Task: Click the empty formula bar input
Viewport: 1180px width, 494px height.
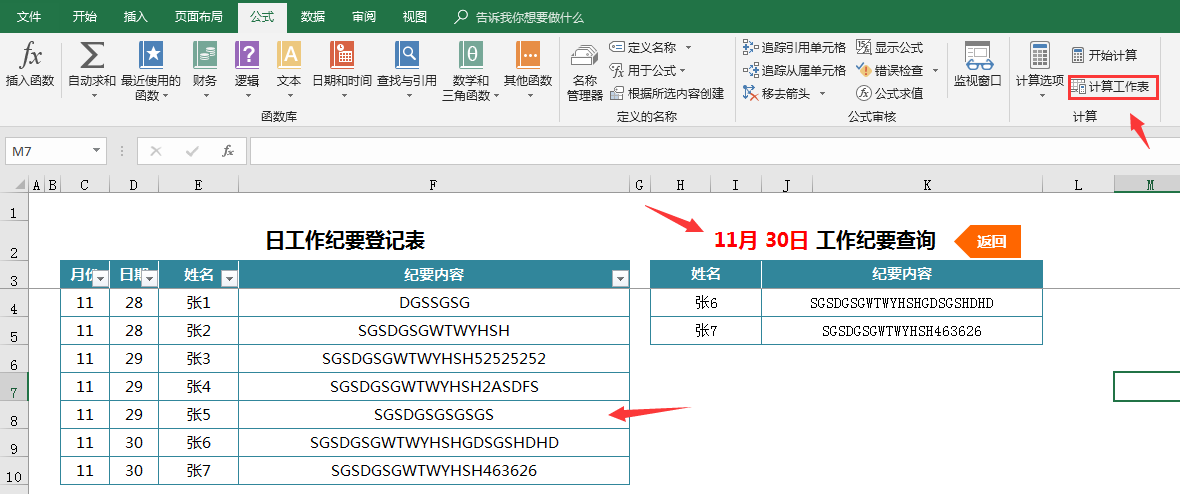Action: pyautogui.click(x=713, y=151)
